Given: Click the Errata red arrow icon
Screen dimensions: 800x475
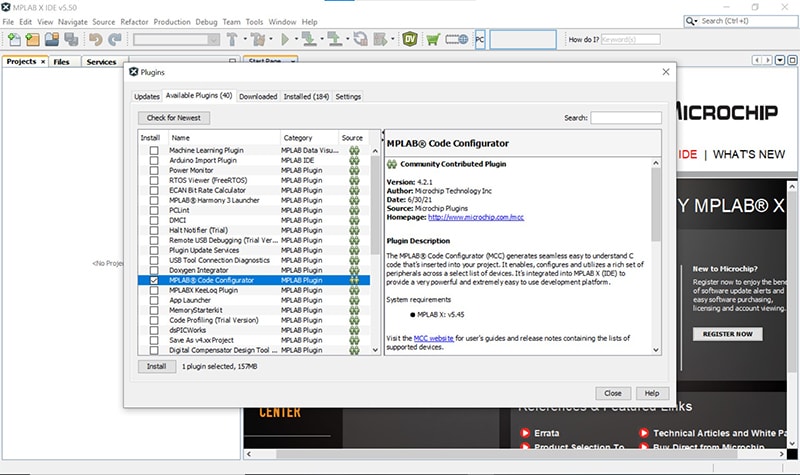Looking at the screenshot, I should click(525, 433).
